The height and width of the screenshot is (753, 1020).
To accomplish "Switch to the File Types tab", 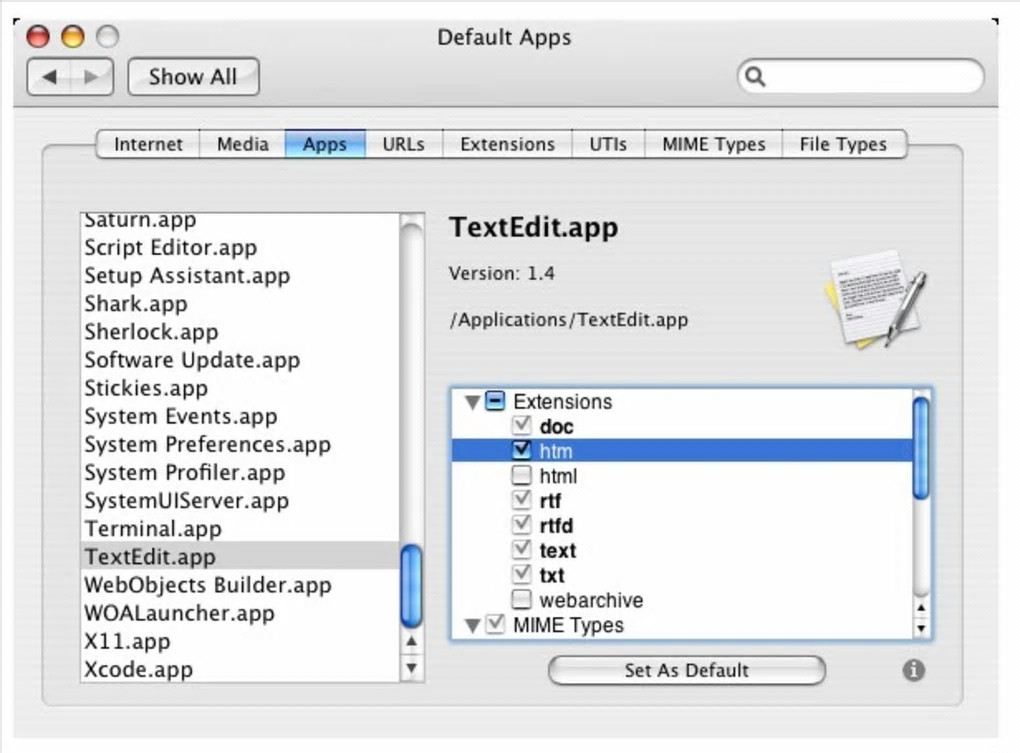I will pos(844,144).
